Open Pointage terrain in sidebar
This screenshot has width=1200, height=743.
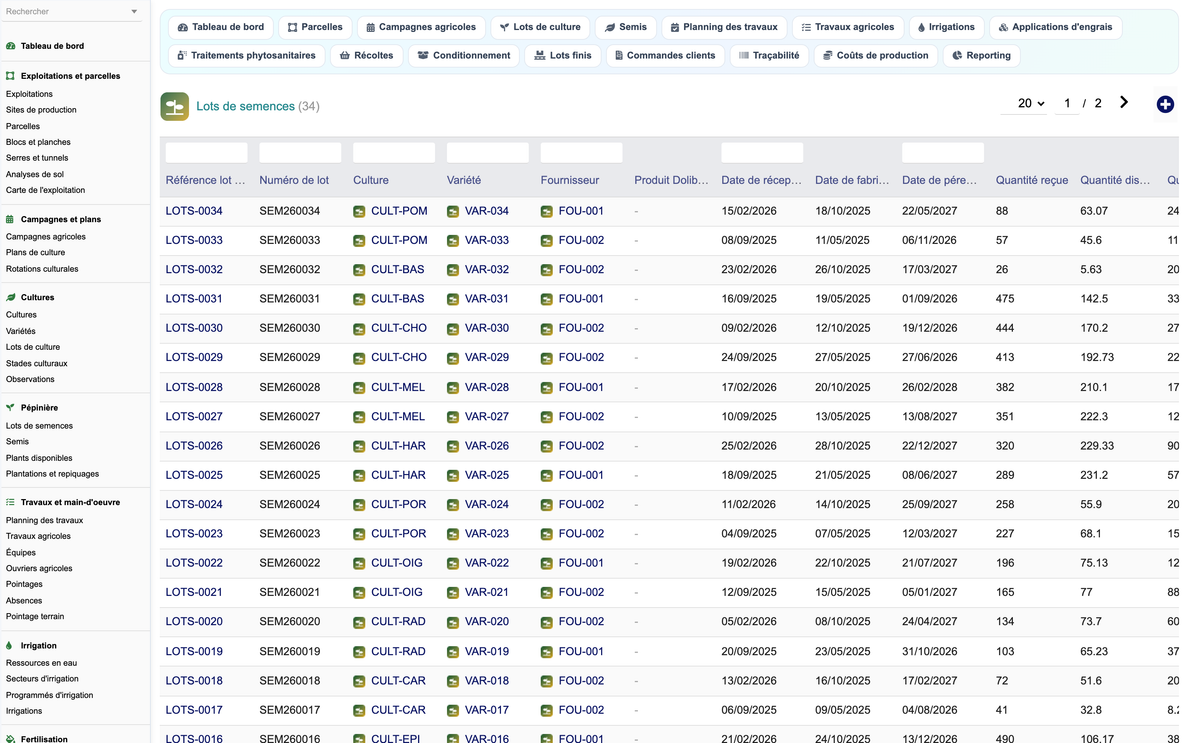(35, 617)
